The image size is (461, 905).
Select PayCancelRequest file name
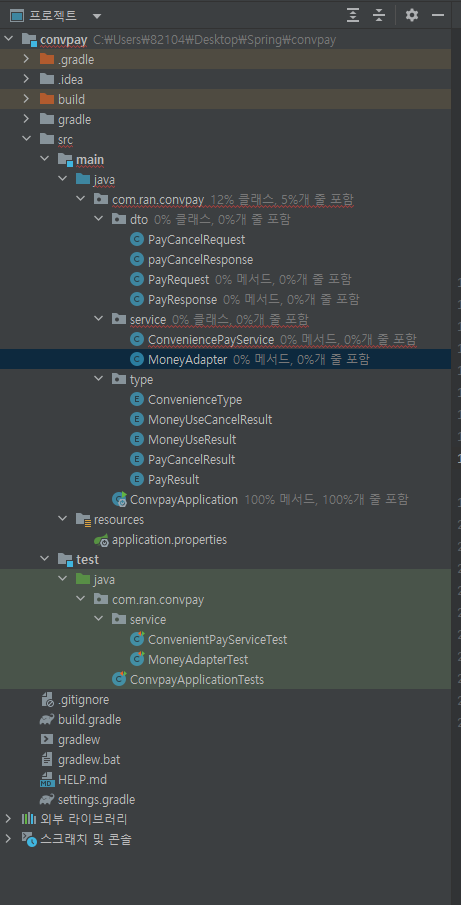(x=197, y=240)
